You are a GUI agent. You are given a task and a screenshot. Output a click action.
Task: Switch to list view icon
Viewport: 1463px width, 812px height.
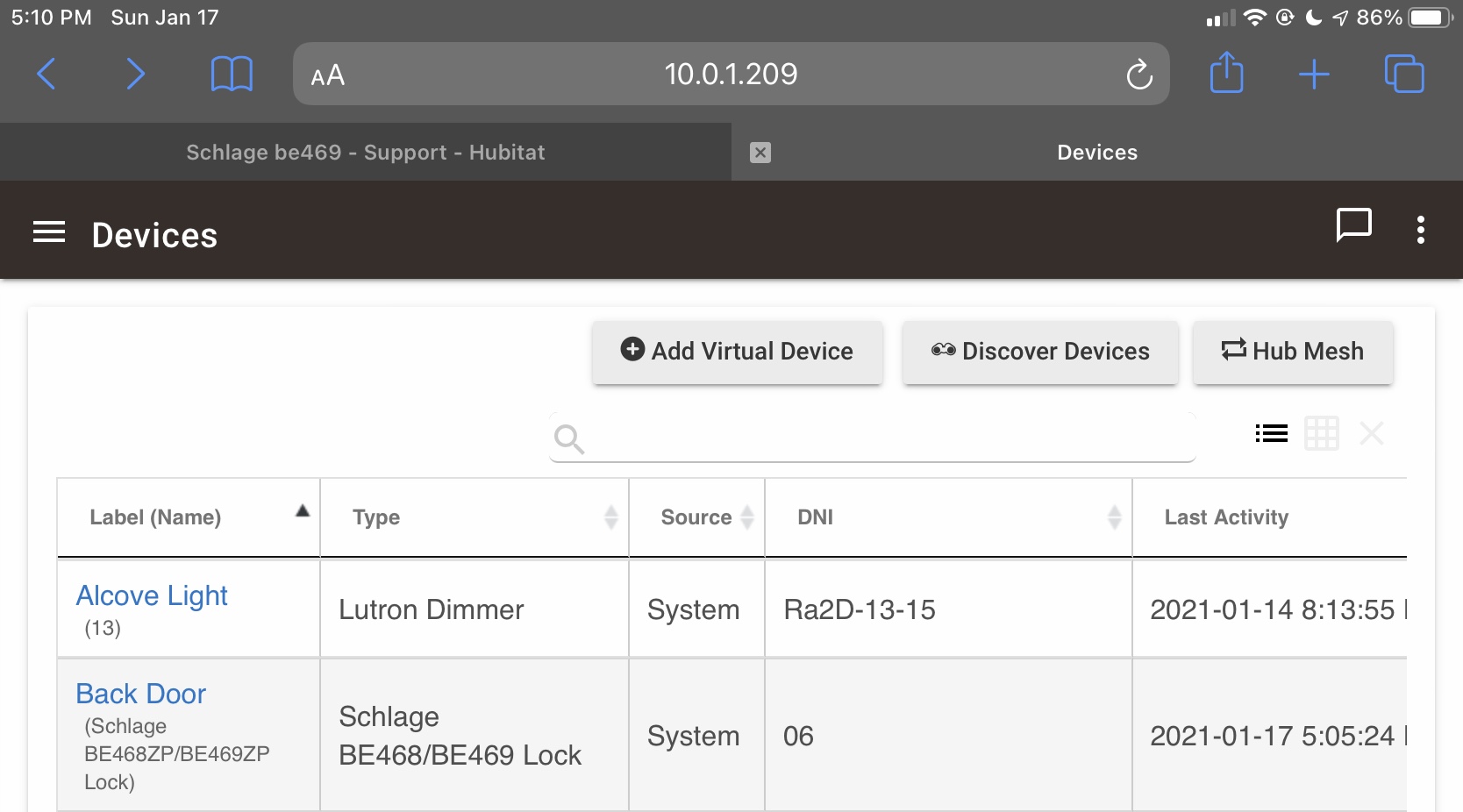(x=1272, y=433)
